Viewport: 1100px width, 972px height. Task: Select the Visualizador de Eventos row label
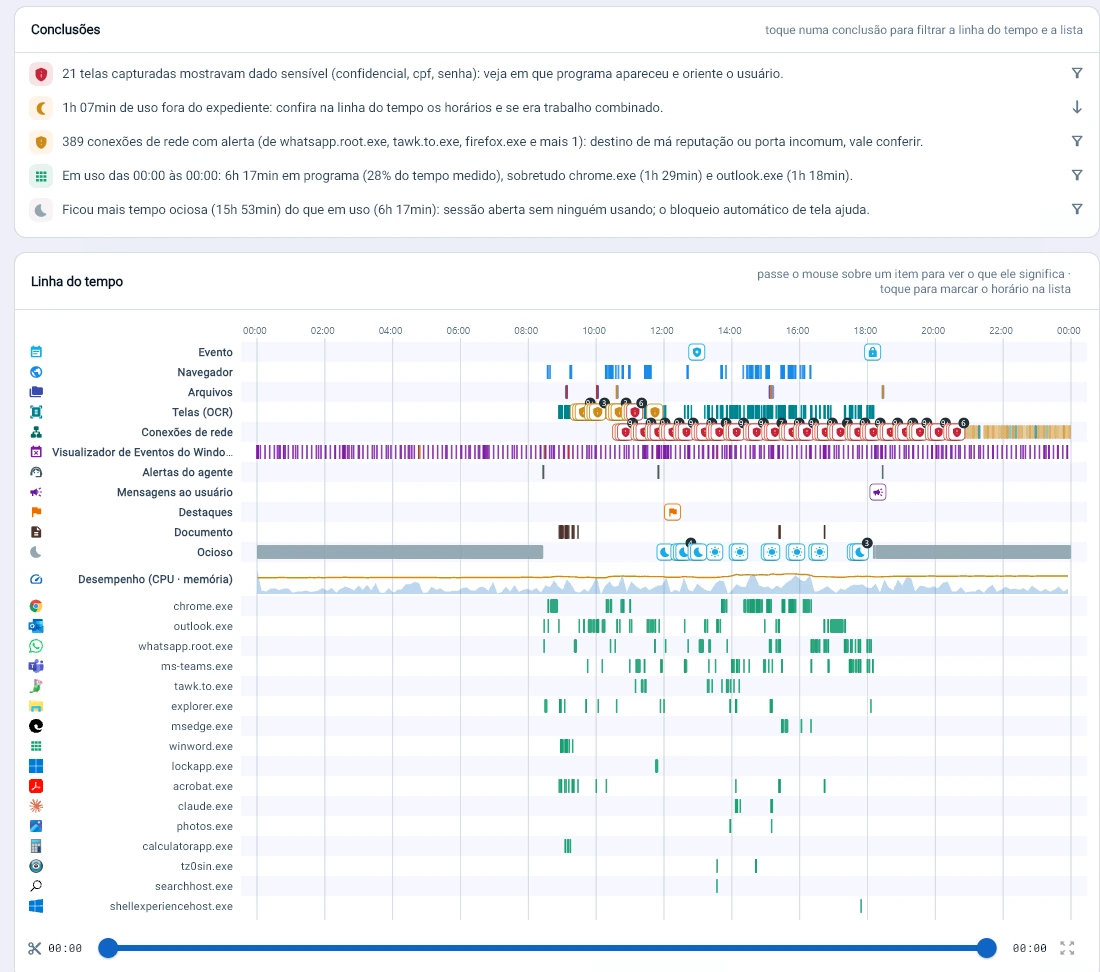(x=142, y=452)
